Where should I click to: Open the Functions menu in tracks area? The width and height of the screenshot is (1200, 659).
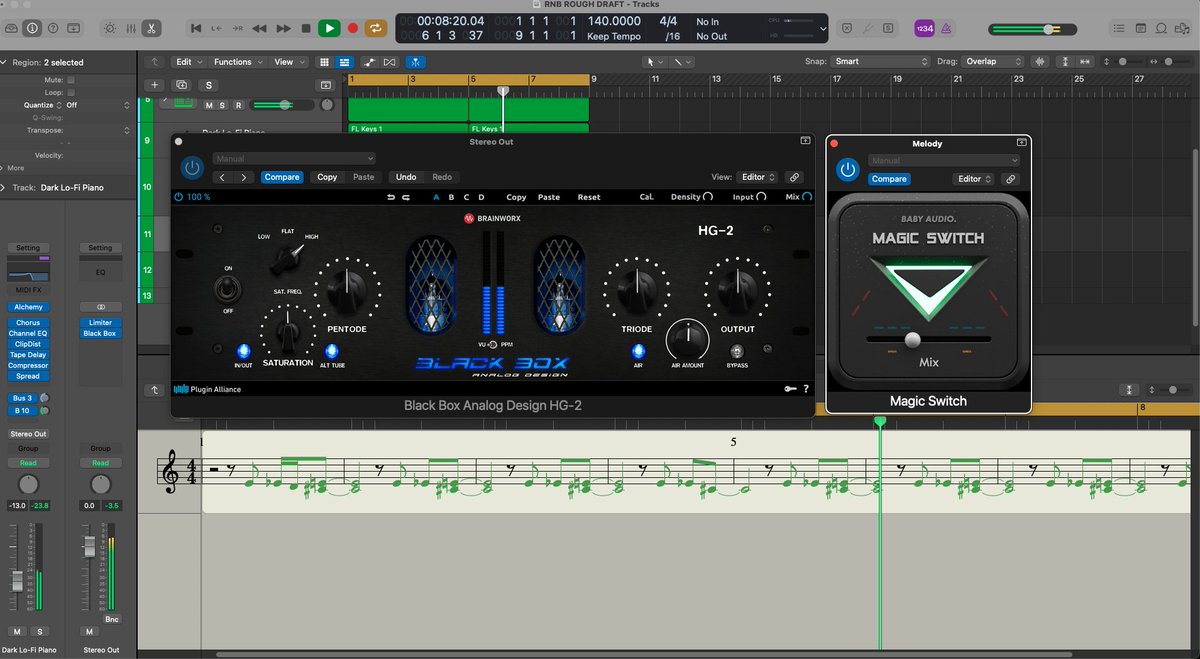(x=237, y=61)
